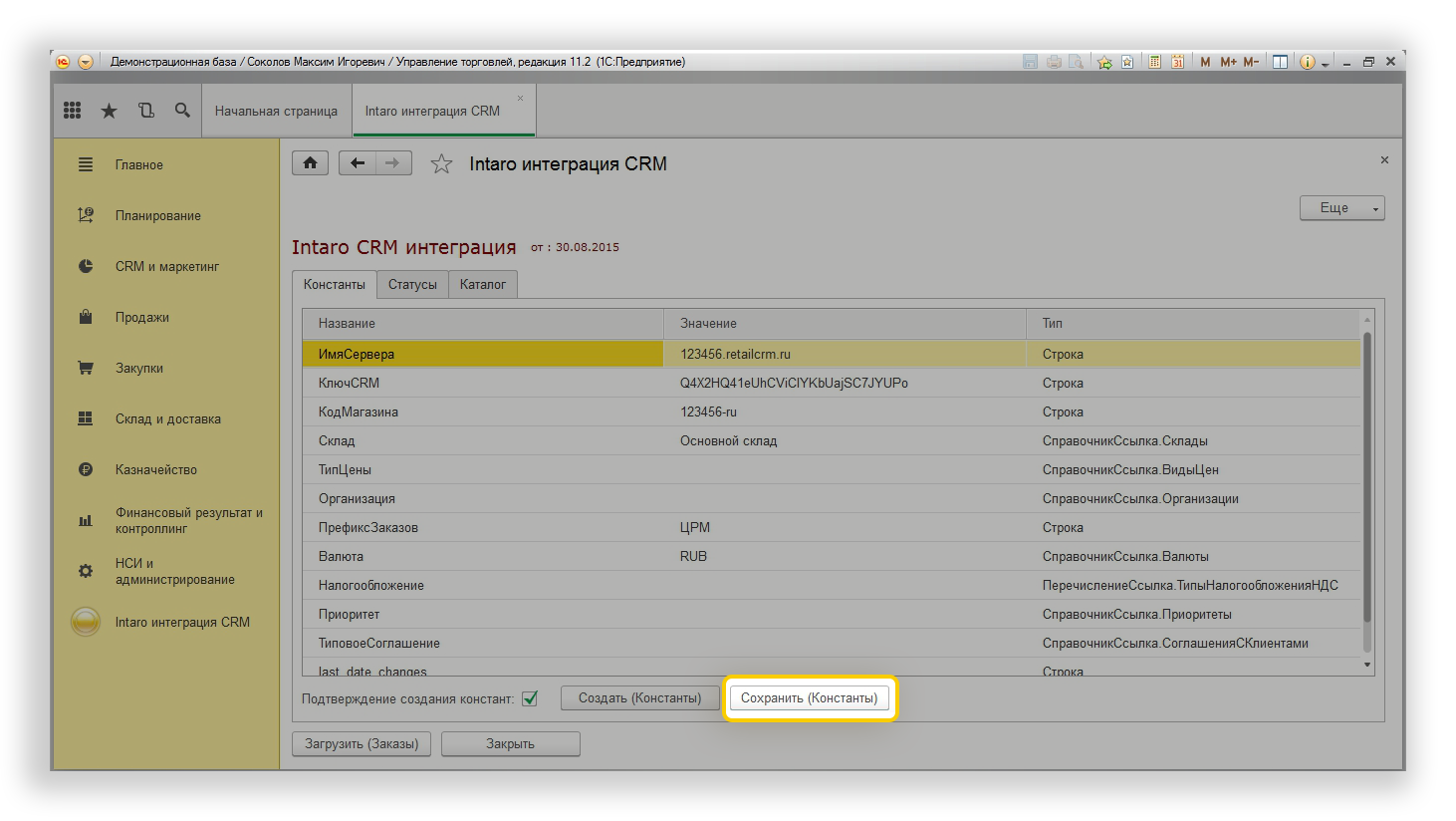Screen dimensions: 1456x821
Task: Click the Создать (Константы) button
Action: click(639, 697)
